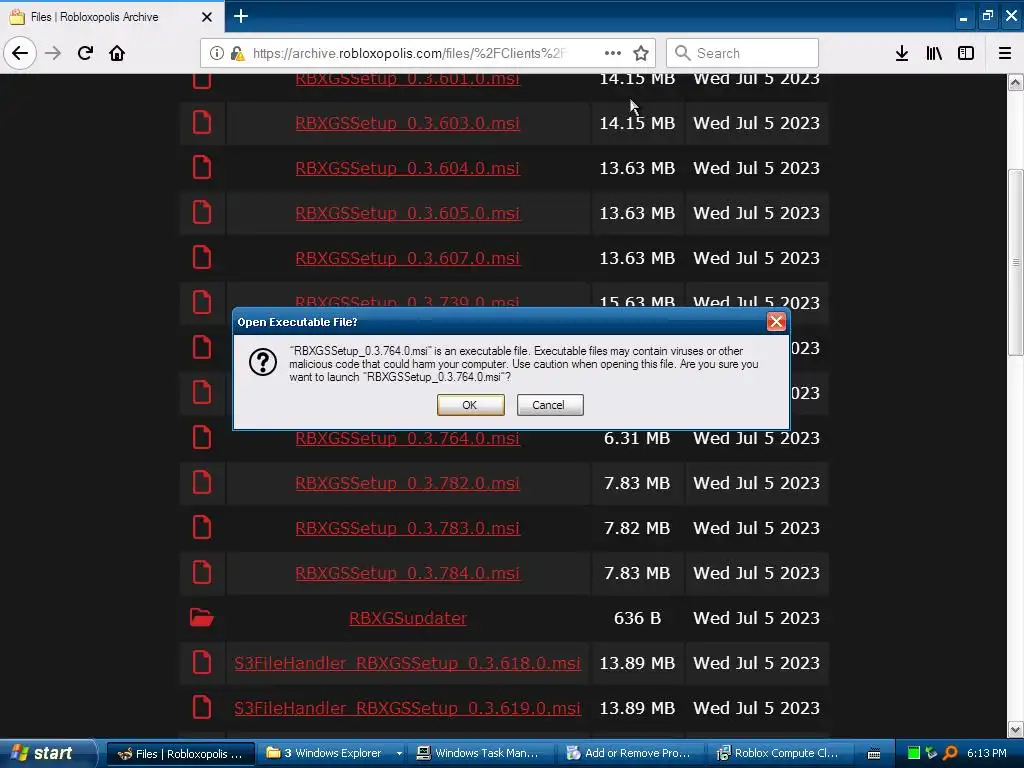Open the RBXGSSetup_0.3.604.0.msi link
The height and width of the screenshot is (768, 1024).
coord(408,168)
